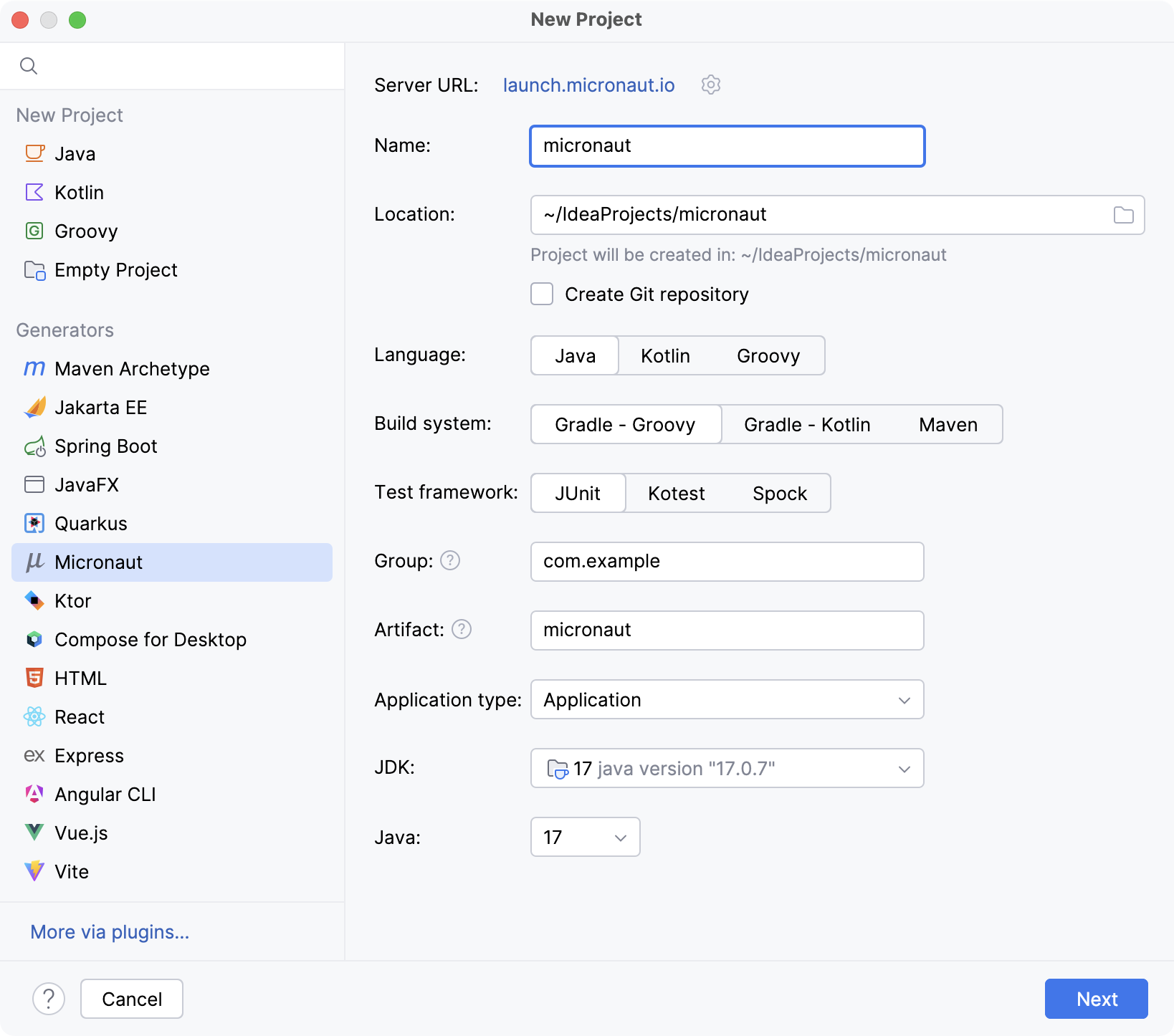The image size is (1174, 1036).
Task: Click into the Group text field
Action: coord(727,561)
